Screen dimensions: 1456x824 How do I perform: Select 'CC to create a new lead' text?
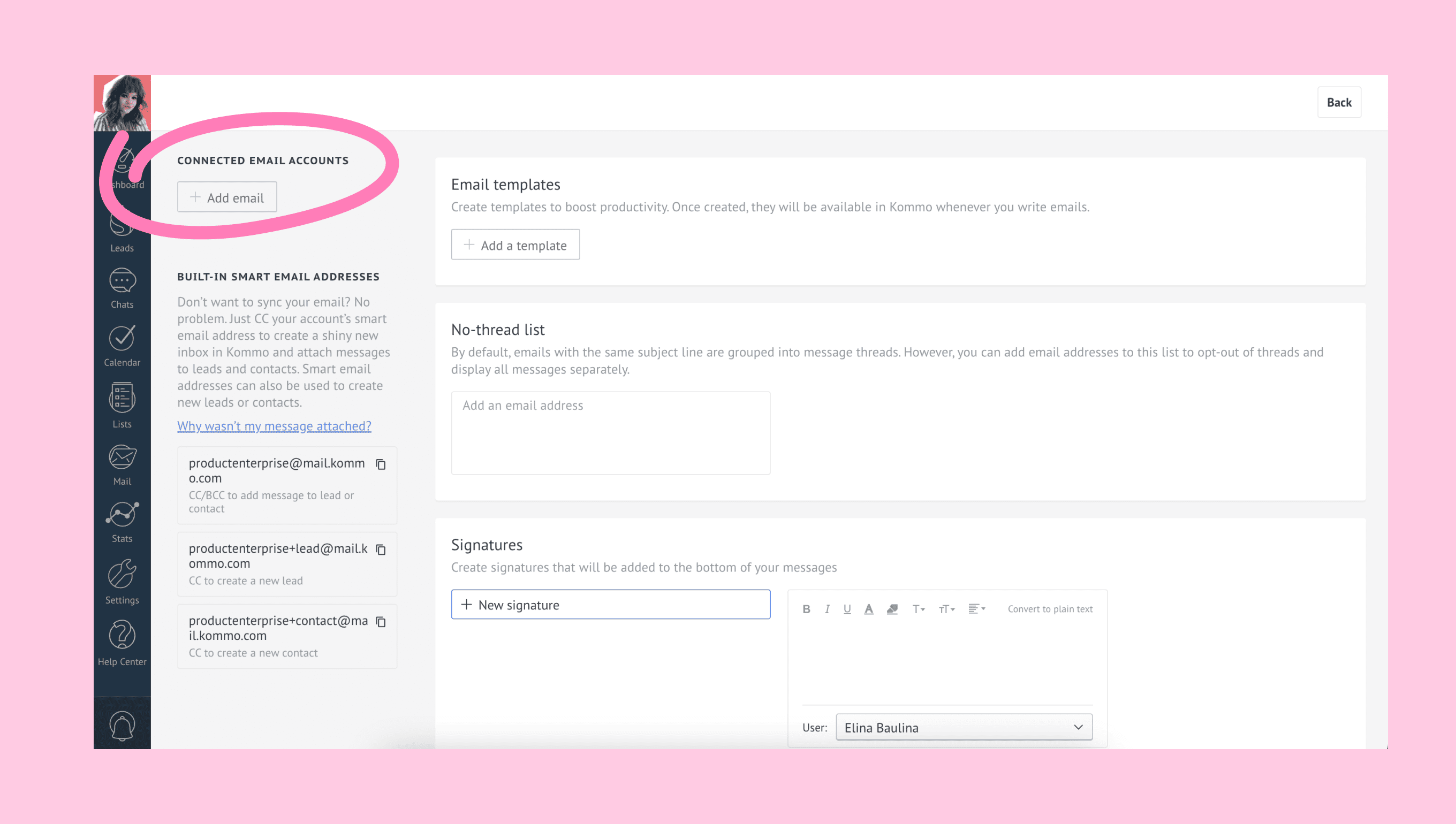click(246, 581)
